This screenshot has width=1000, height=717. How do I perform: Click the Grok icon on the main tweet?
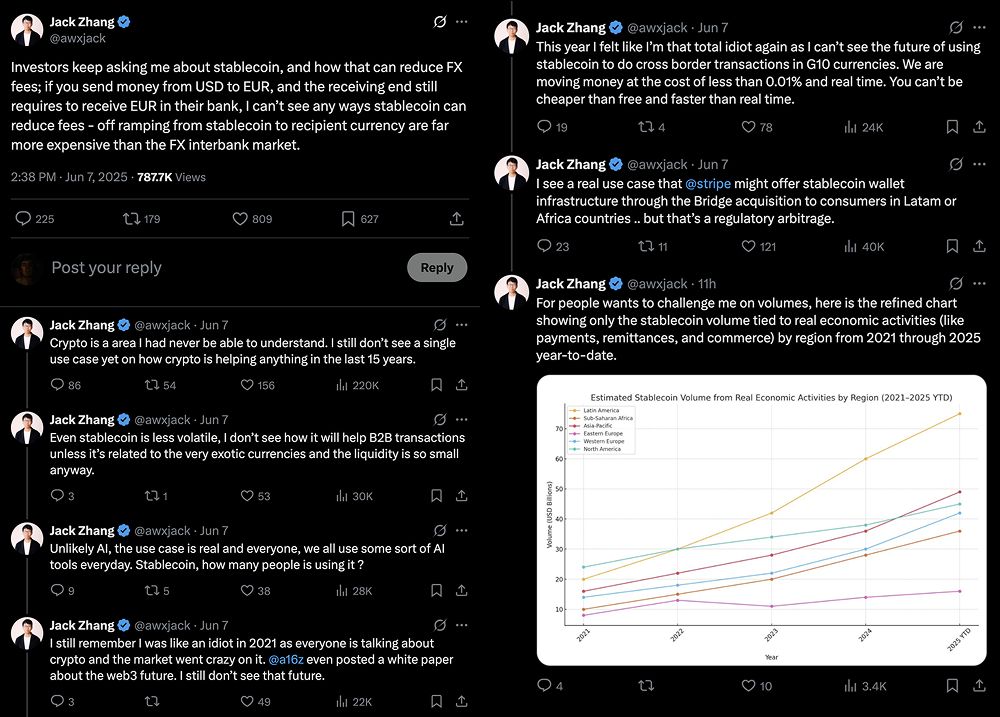pos(439,21)
